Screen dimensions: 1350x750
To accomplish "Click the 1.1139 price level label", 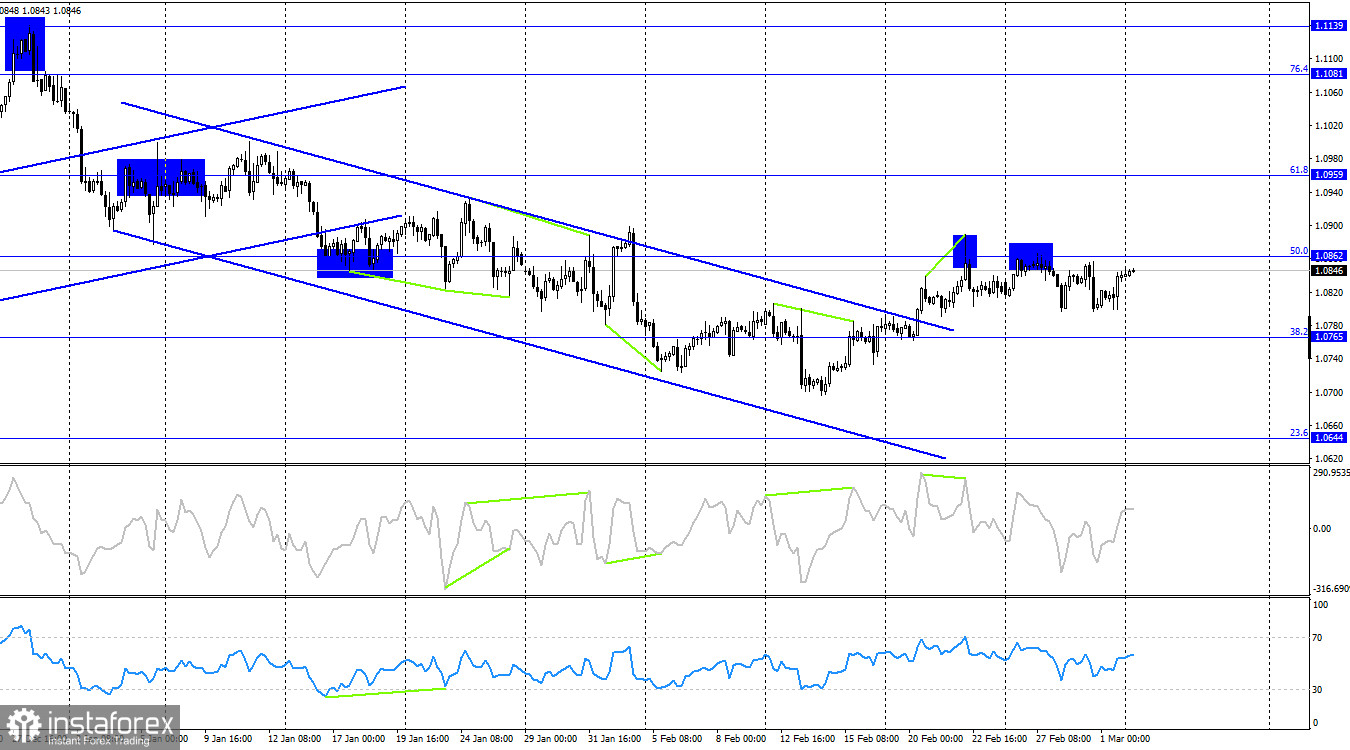I will click(1329, 26).
